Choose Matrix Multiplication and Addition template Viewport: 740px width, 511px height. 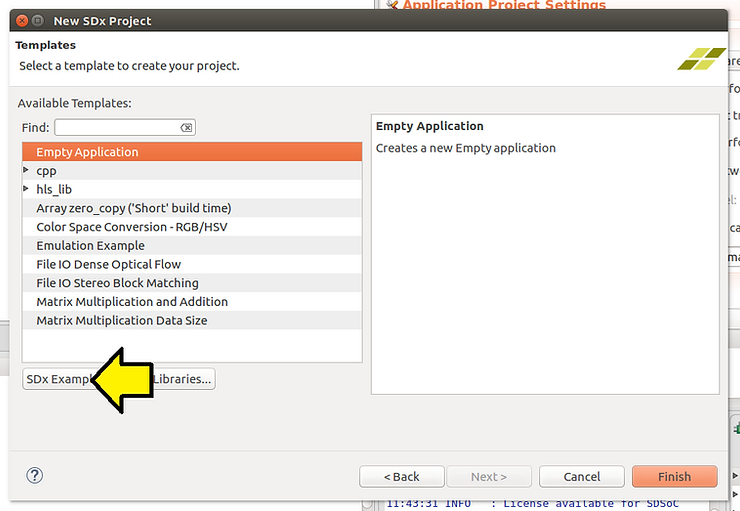tap(132, 302)
